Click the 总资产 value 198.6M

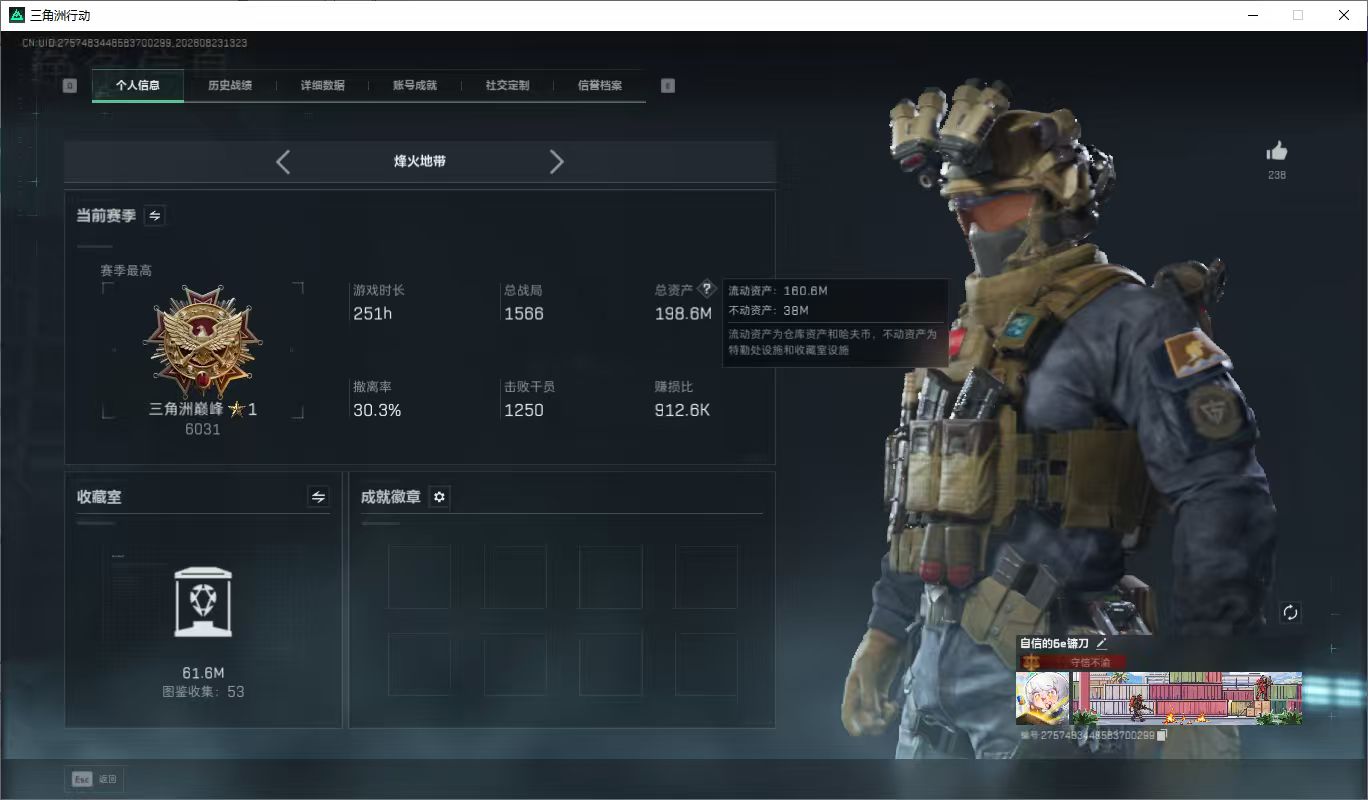point(684,314)
